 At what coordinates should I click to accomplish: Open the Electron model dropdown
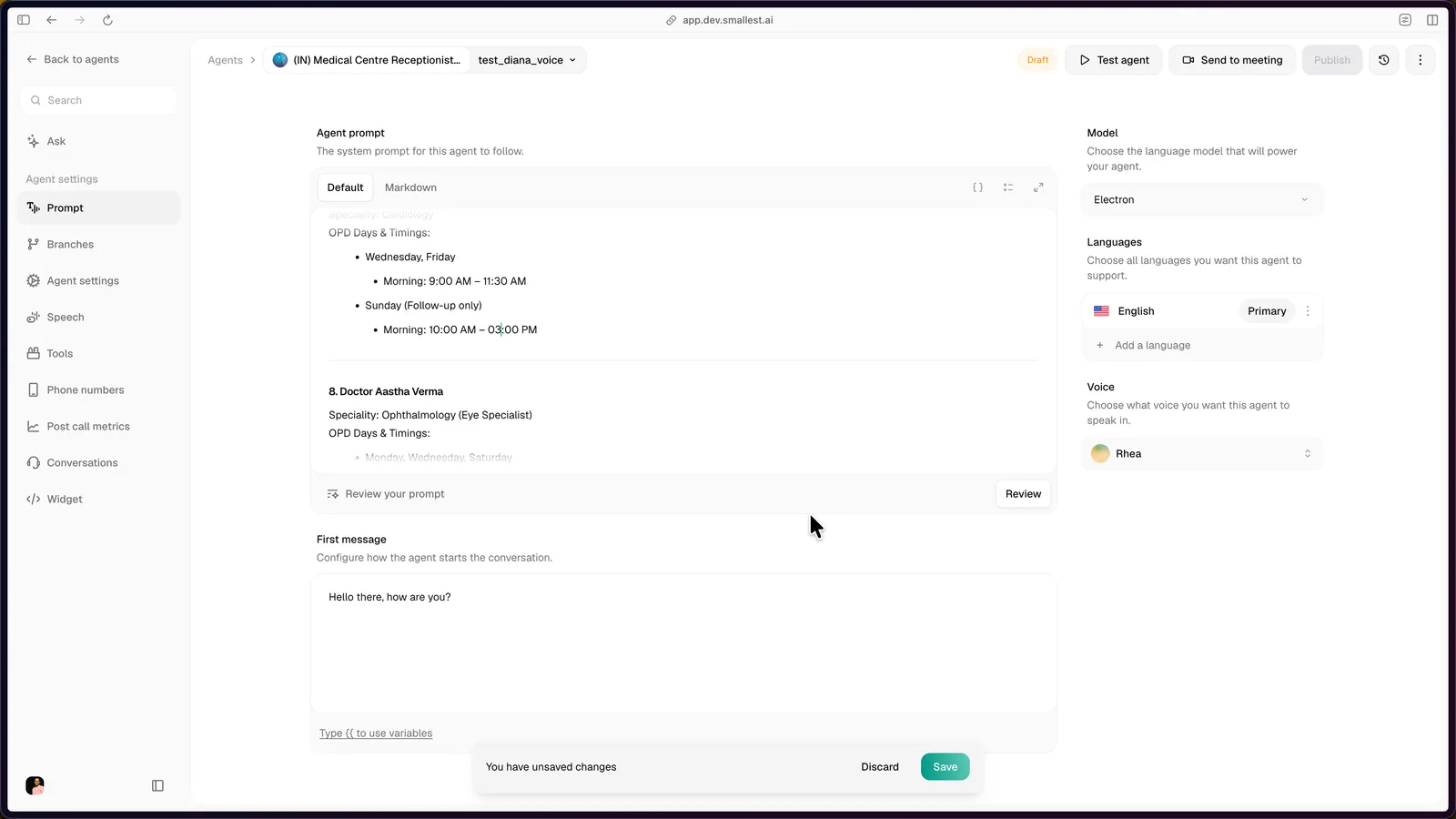1201,199
